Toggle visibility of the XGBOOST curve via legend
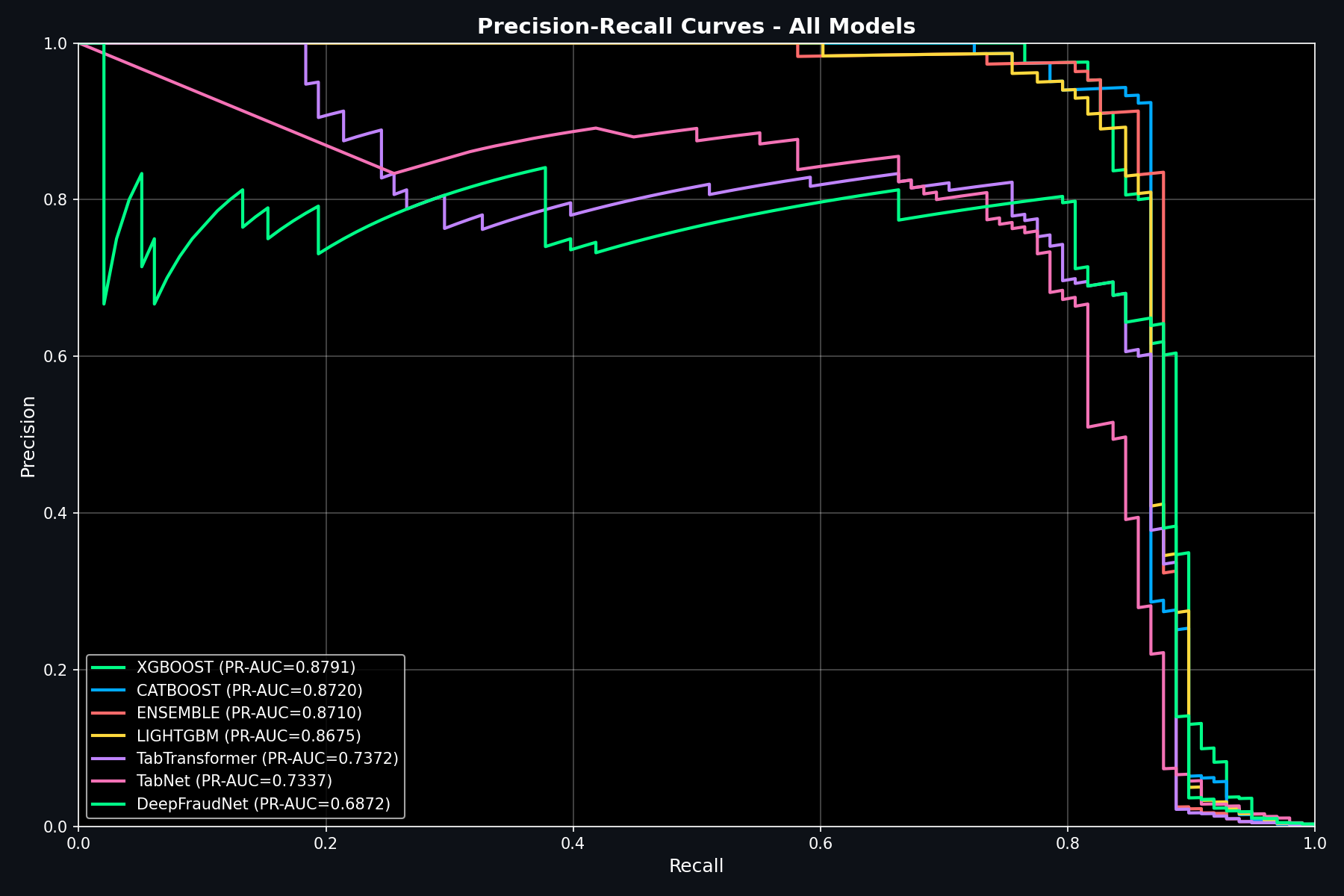This screenshot has height=896, width=1344. tap(246, 666)
